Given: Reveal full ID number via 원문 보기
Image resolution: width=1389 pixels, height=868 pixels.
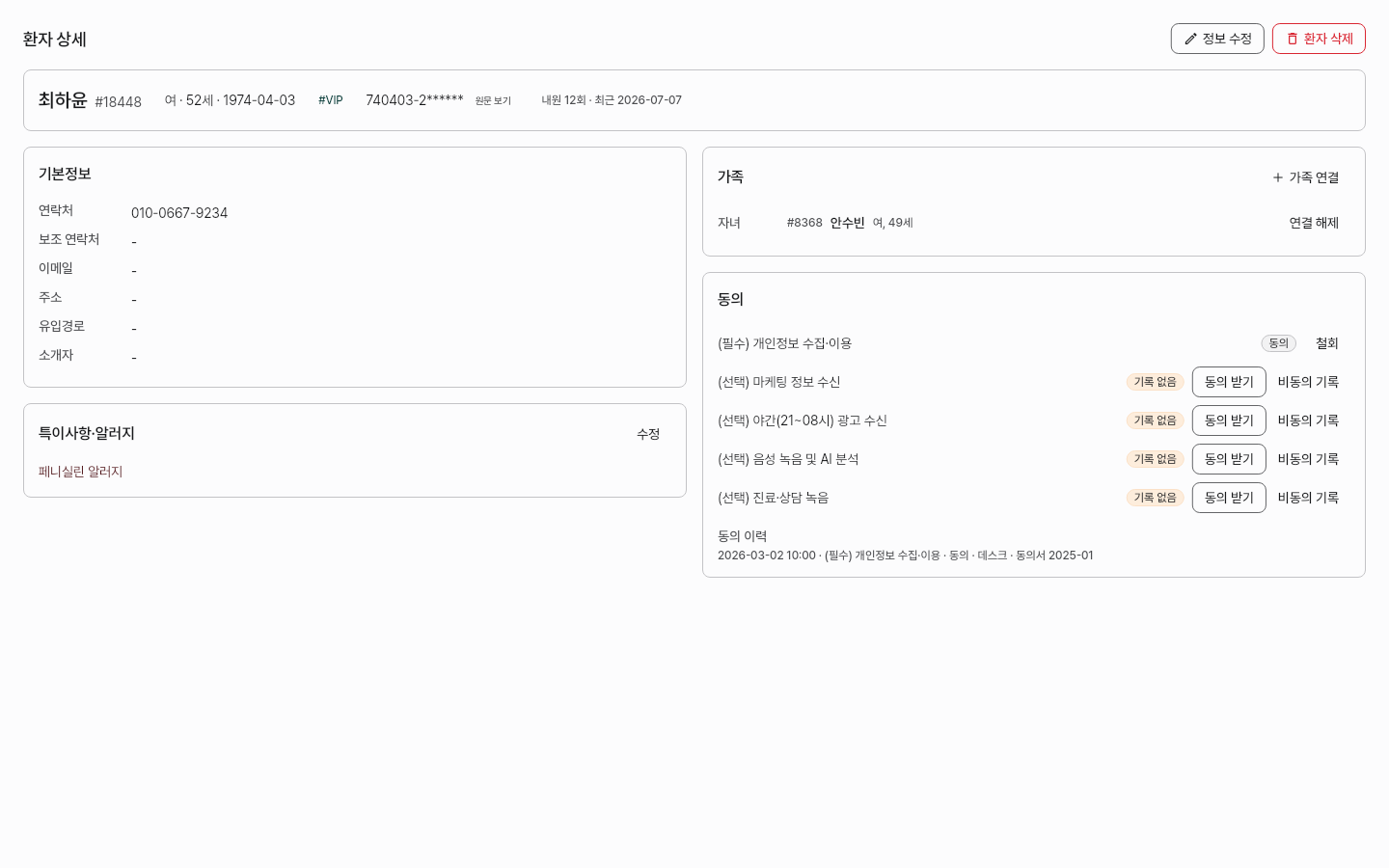Looking at the screenshot, I should pyautogui.click(x=493, y=100).
